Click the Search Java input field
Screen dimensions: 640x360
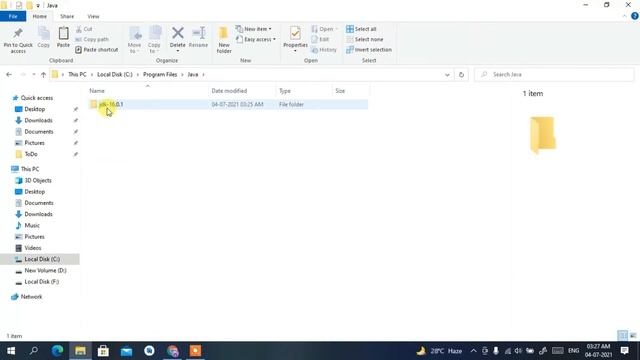coord(554,75)
